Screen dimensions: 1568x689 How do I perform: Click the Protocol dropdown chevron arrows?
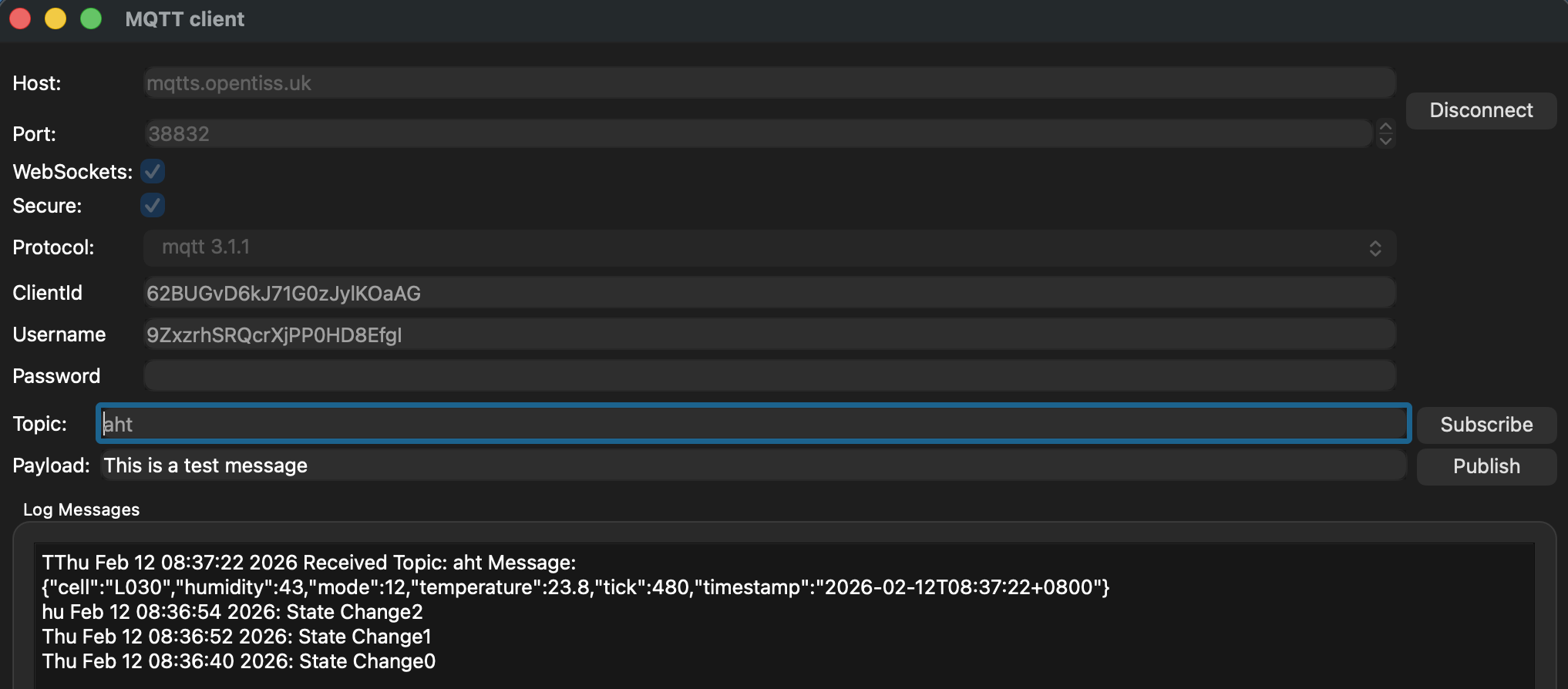click(x=1375, y=248)
